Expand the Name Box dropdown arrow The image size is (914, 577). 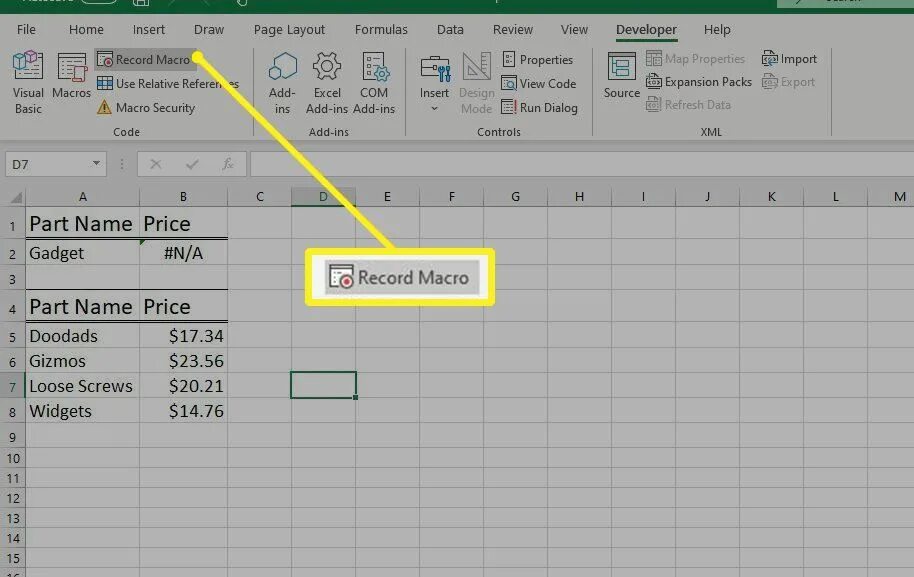pos(96,164)
